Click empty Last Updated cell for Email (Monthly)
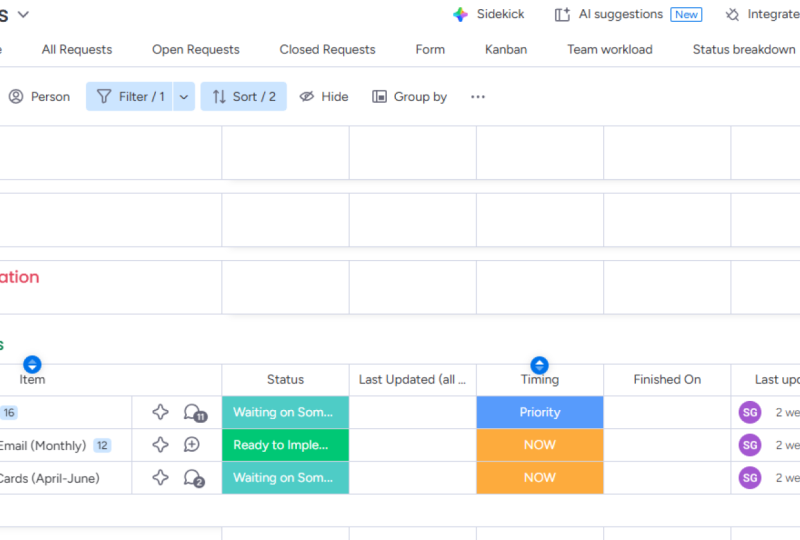 coord(412,445)
